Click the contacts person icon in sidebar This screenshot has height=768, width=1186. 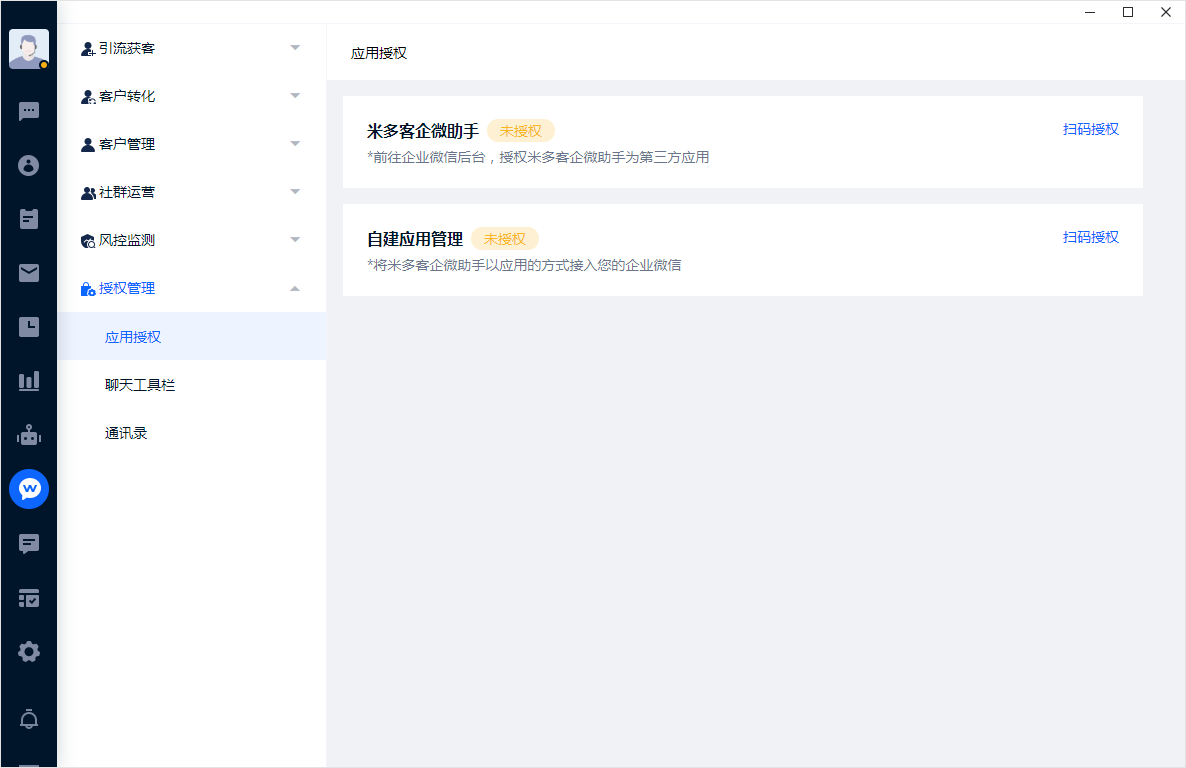(29, 165)
